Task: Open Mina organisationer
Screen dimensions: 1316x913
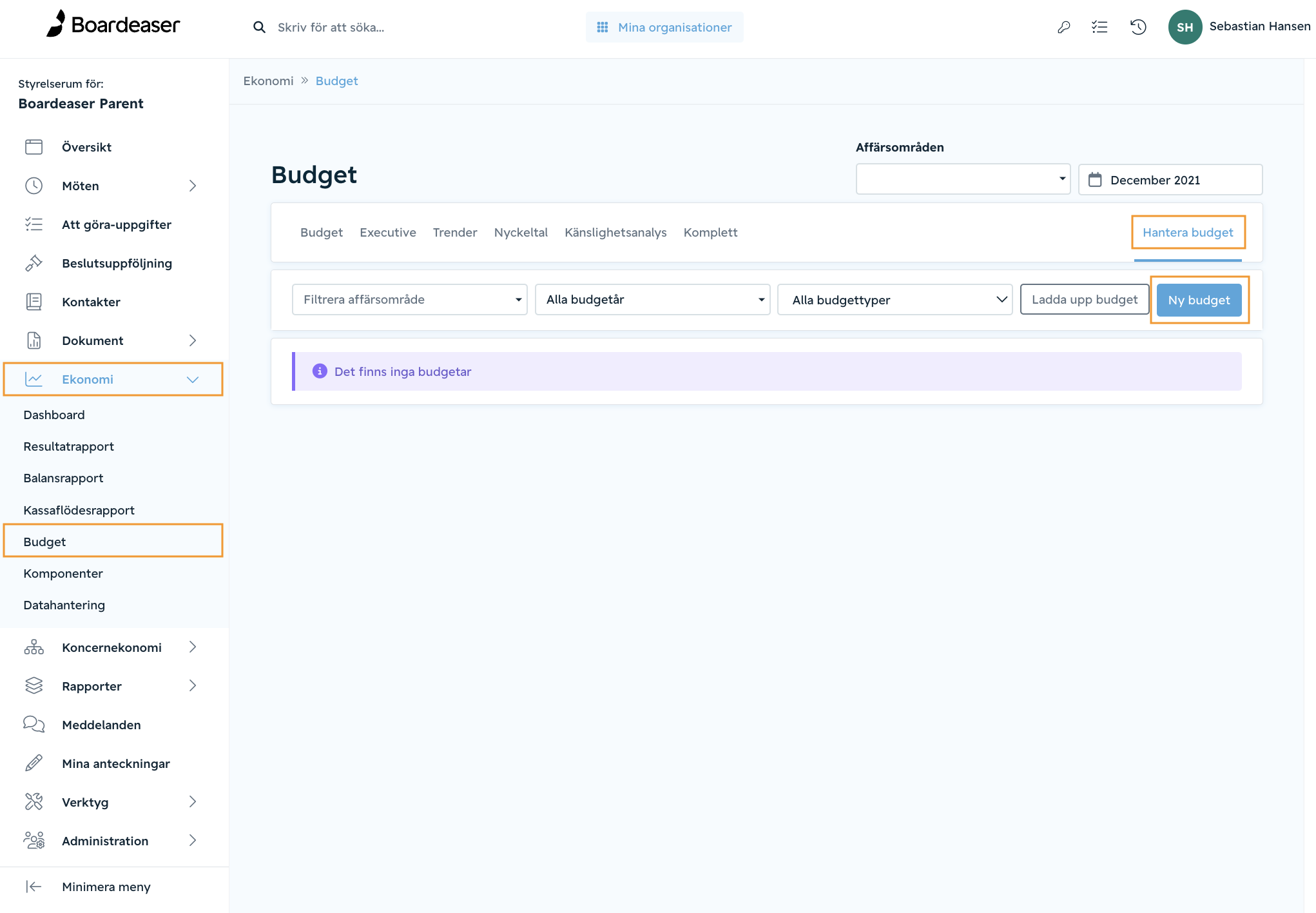Action: [664, 27]
